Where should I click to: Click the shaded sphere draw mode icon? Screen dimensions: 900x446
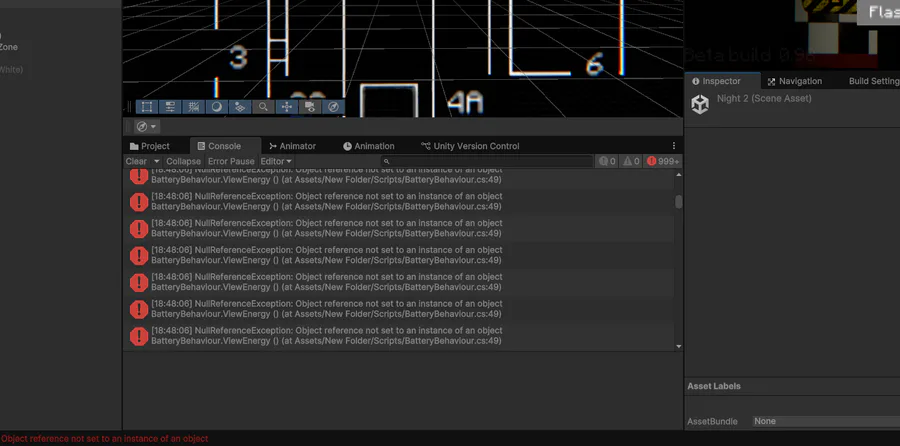(216, 107)
